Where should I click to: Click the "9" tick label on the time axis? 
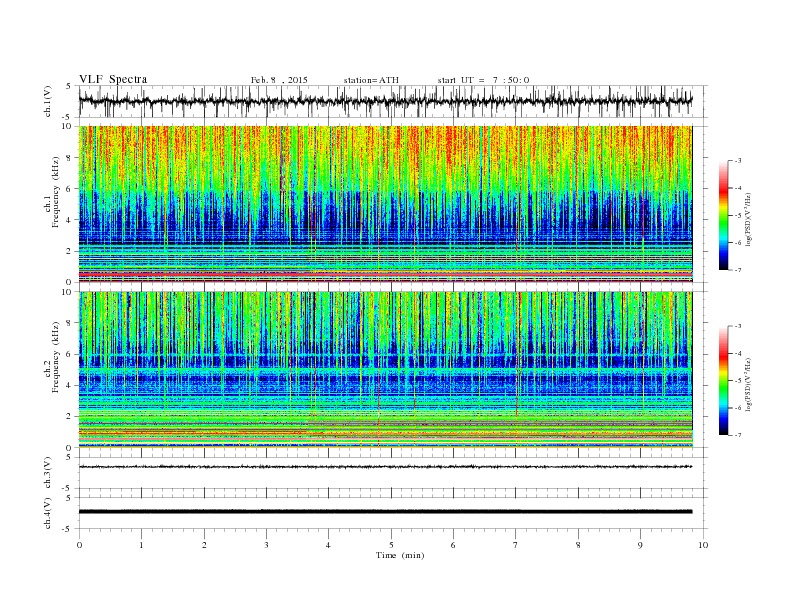point(640,545)
